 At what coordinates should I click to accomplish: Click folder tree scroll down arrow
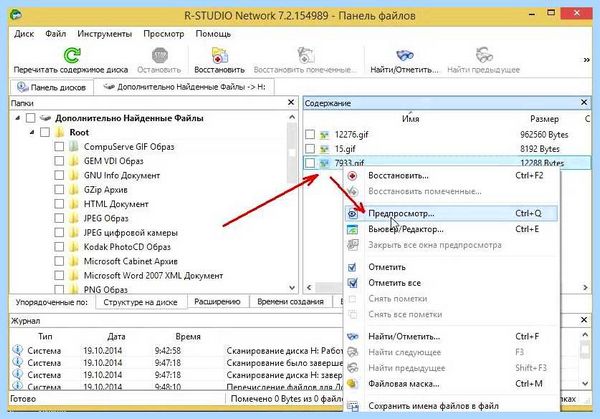point(292,287)
